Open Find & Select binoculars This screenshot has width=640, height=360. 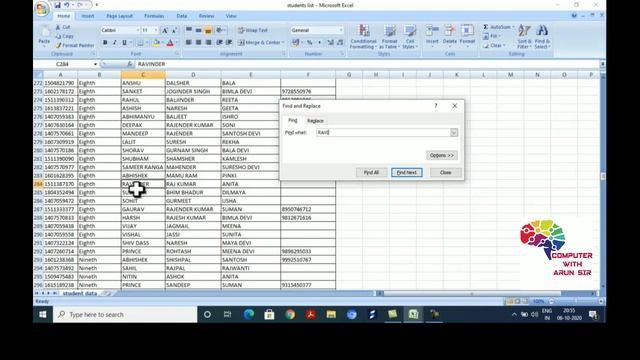point(542,37)
